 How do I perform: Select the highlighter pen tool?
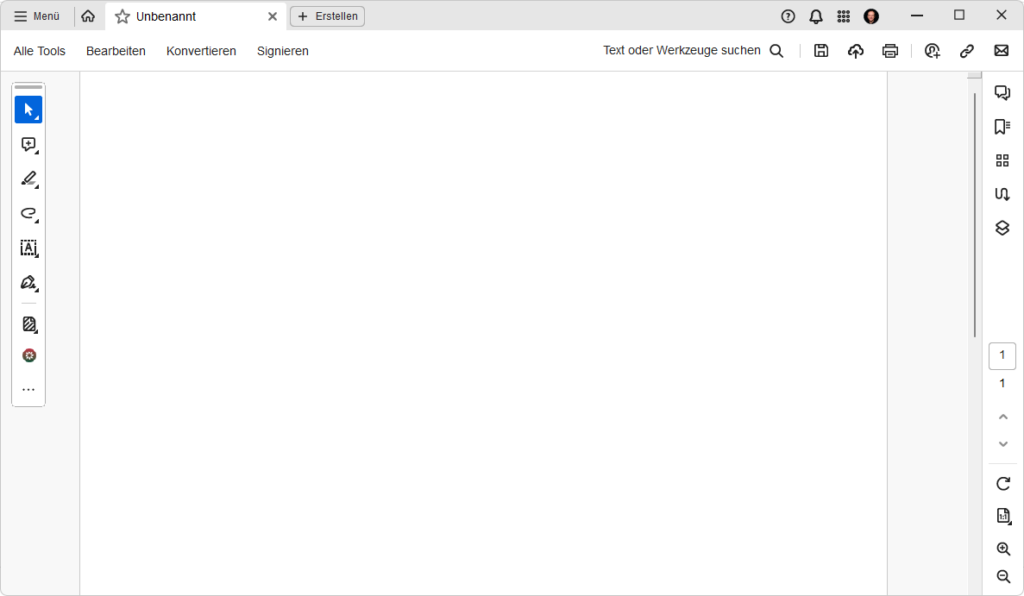coord(28,179)
